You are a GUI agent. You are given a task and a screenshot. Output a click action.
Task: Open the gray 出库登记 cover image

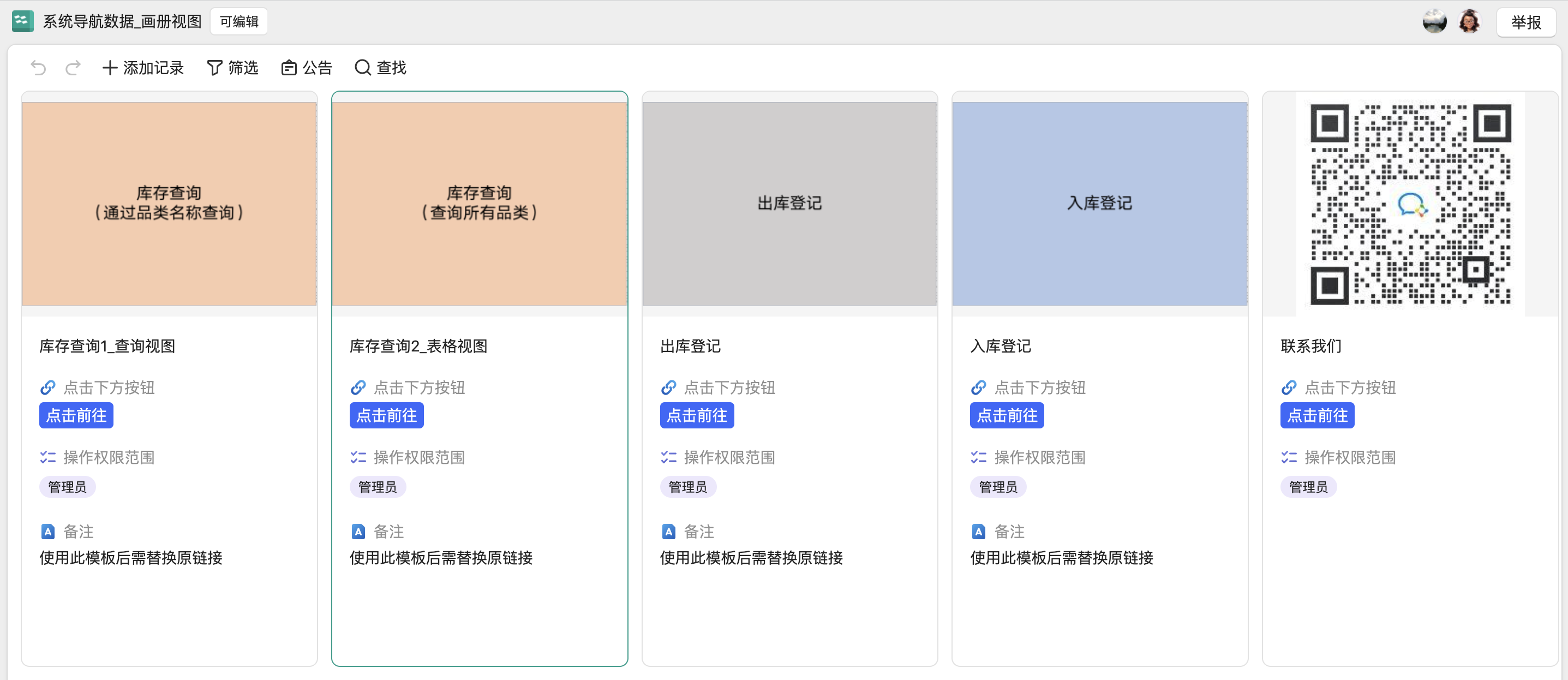click(x=789, y=204)
